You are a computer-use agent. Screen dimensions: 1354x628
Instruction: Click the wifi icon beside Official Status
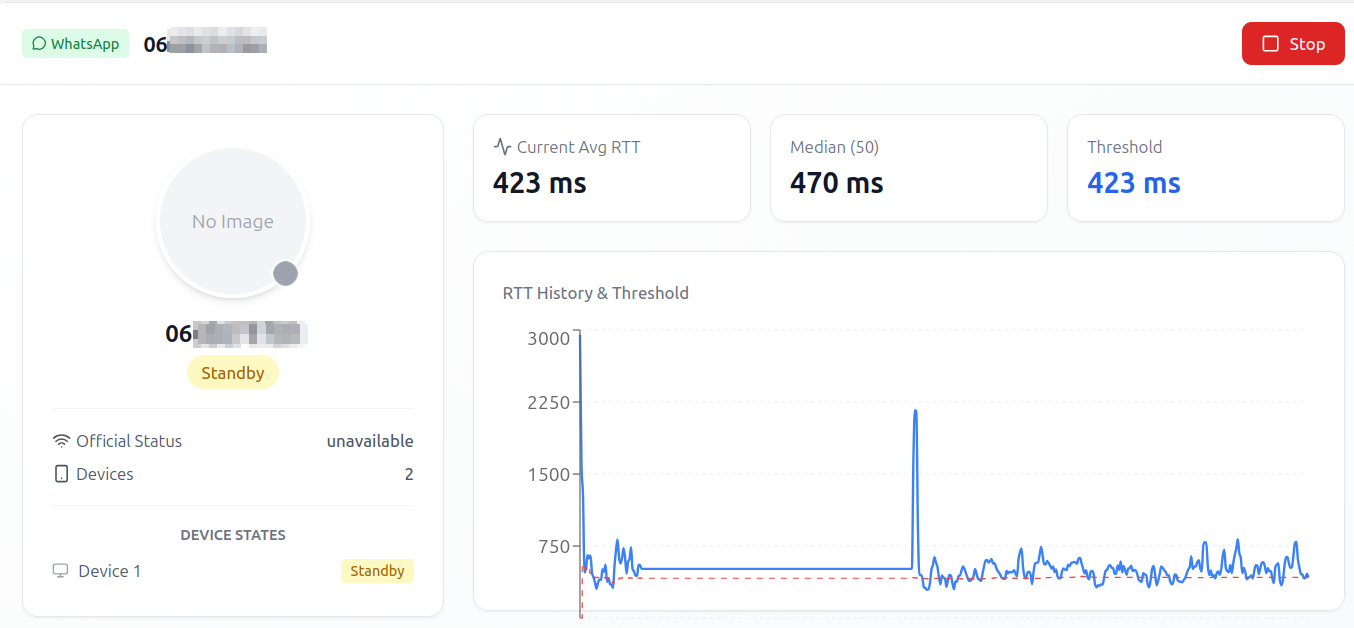tap(62, 441)
